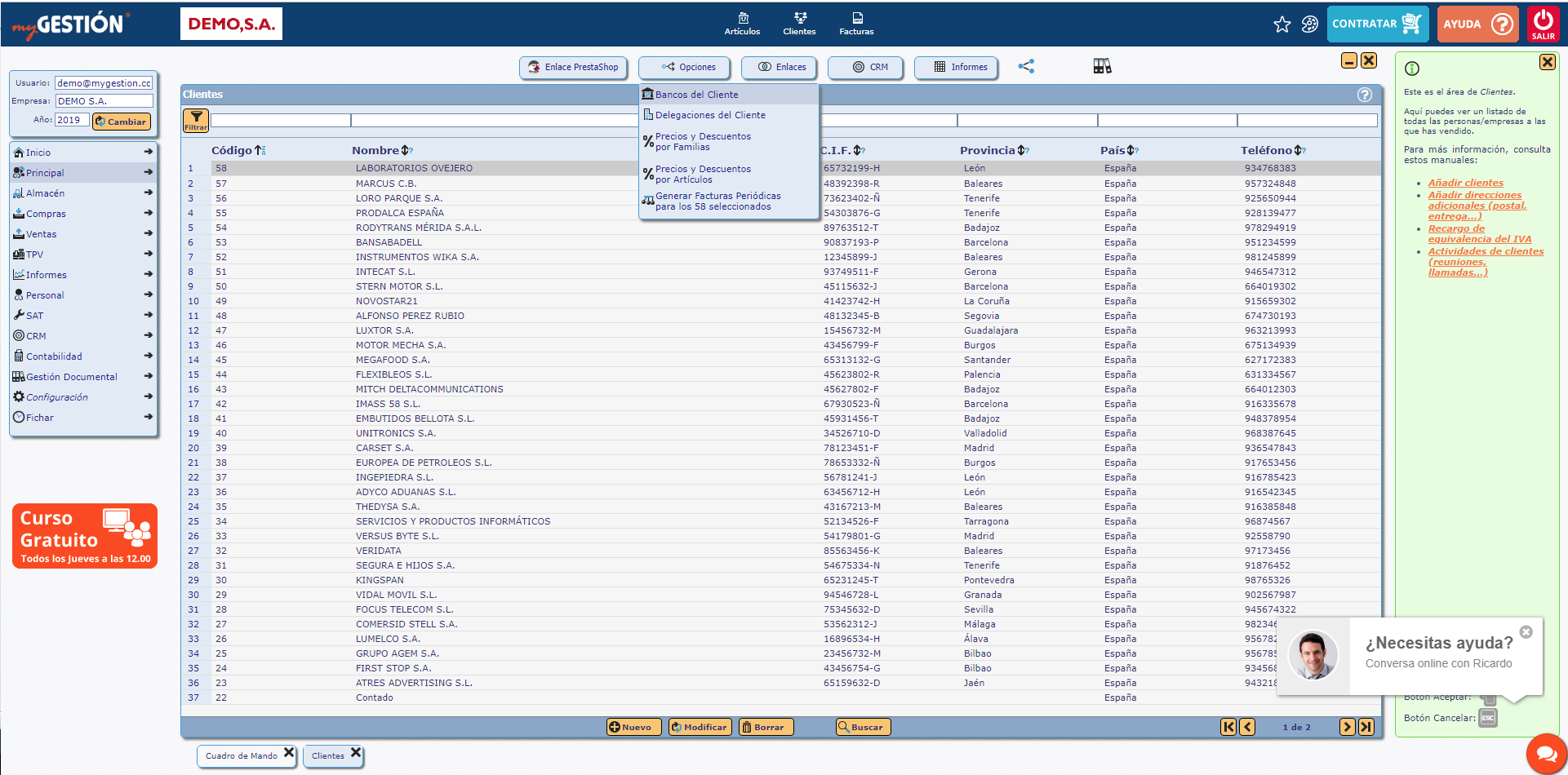Screen dimensions: 1568x775
Task: Open Actividades de clientes manual link
Action: click(1486, 262)
